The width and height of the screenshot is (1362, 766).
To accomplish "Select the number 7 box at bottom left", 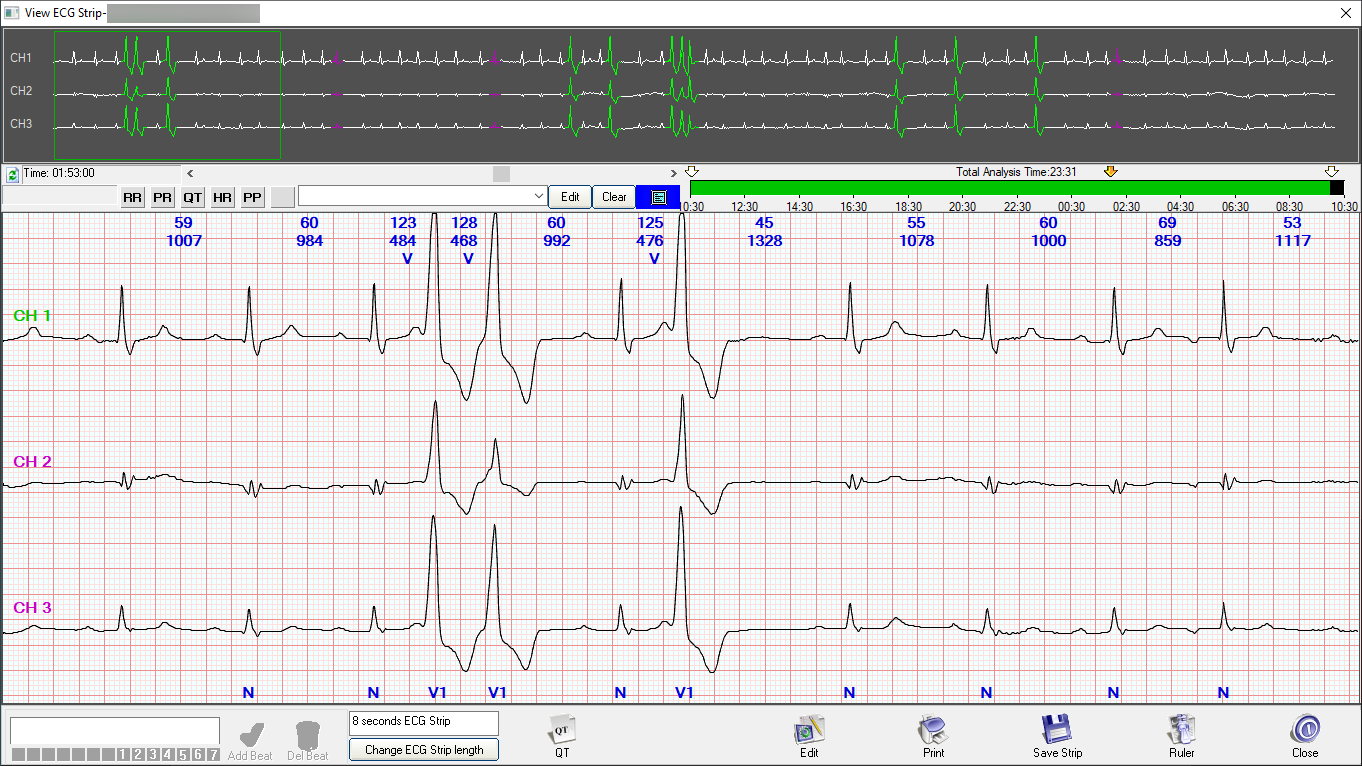I will pos(212,755).
